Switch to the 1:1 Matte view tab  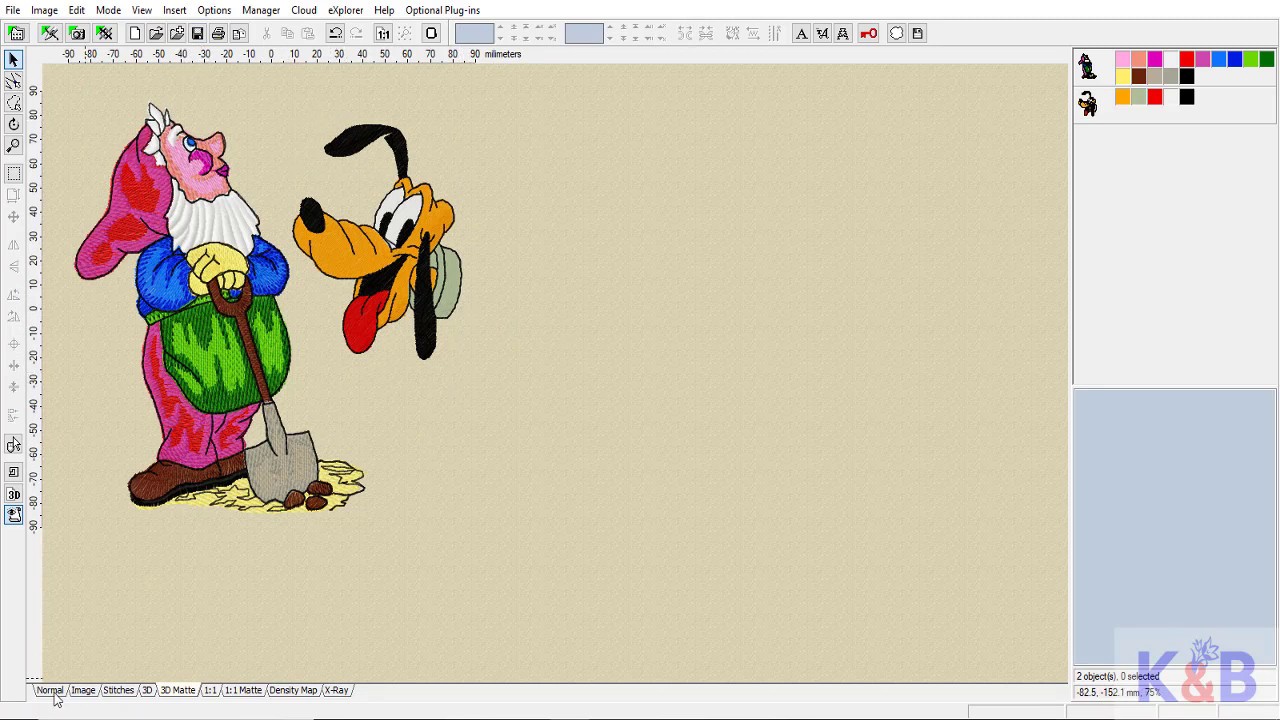tap(243, 690)
